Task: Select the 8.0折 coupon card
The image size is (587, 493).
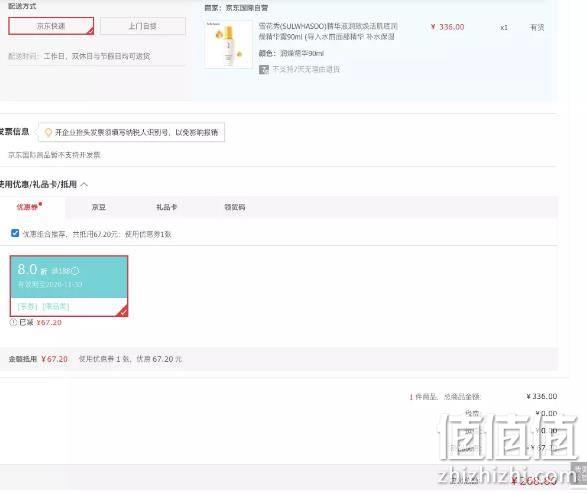Action: pos(69,286)
